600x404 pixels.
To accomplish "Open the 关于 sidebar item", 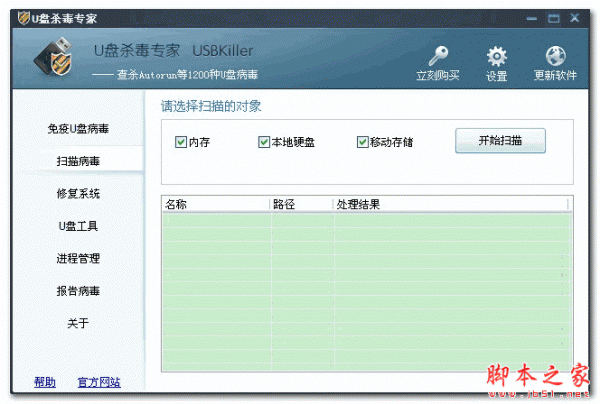I will 78,323.
